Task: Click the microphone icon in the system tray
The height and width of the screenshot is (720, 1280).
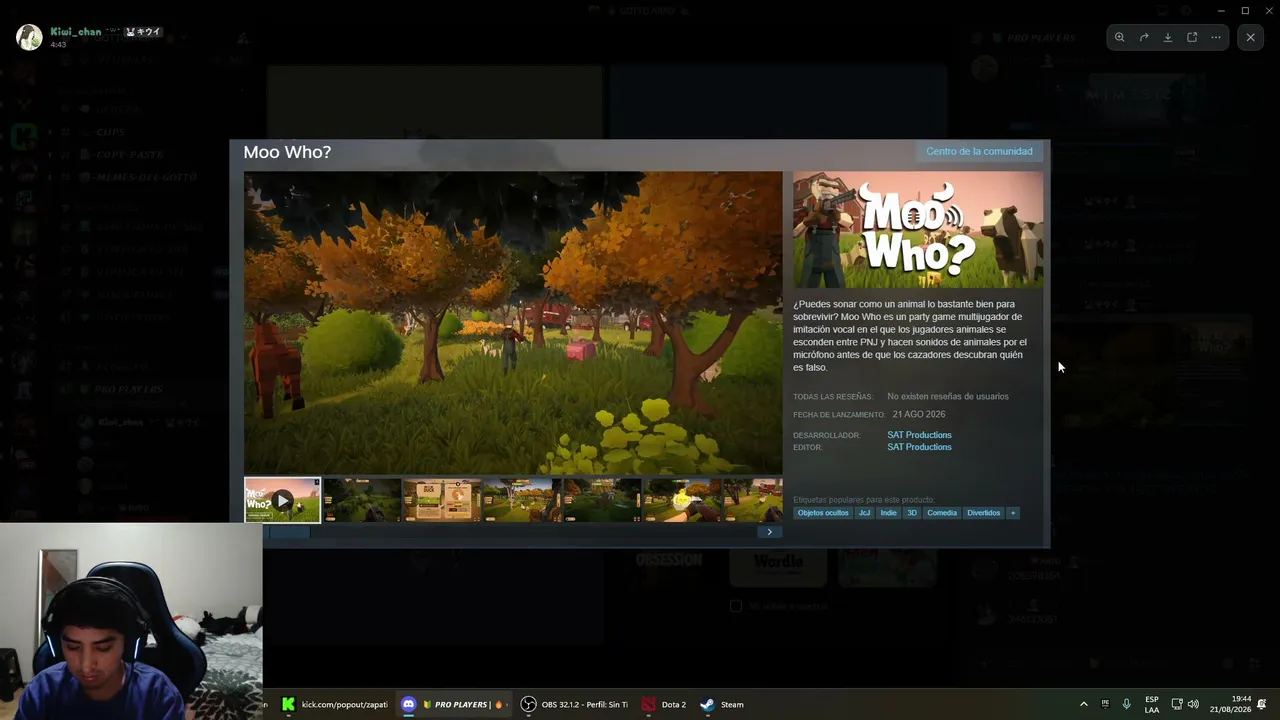Action: coord(1127,704)
